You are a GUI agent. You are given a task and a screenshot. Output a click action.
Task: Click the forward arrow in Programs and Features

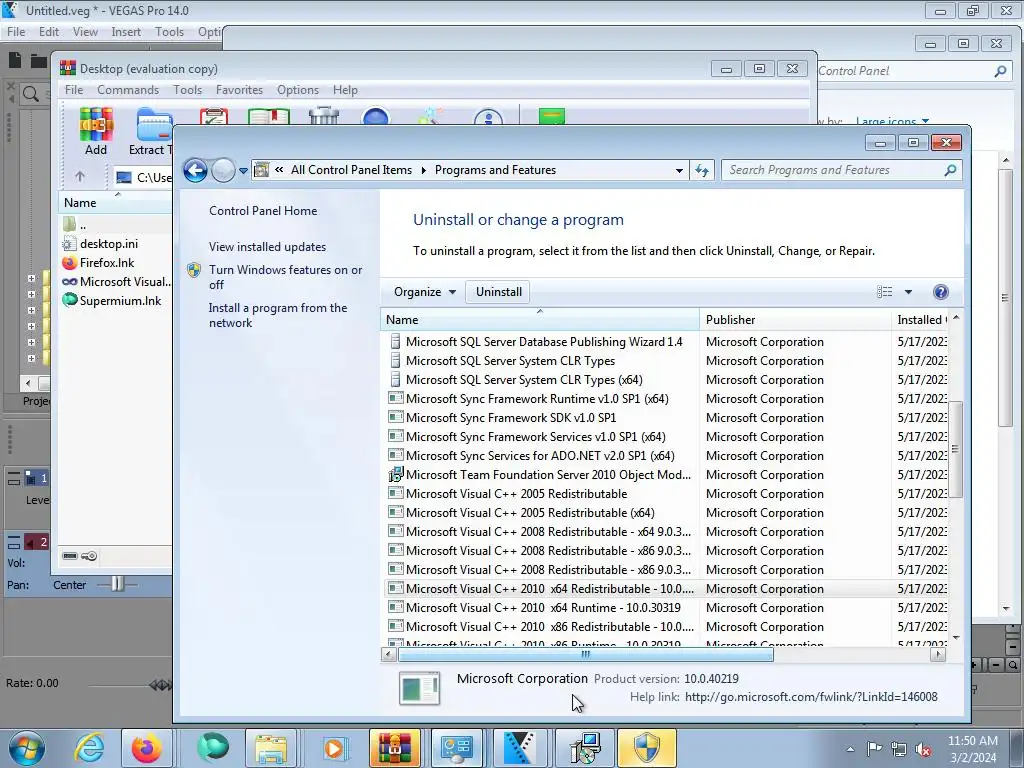[x=223, y=170]
